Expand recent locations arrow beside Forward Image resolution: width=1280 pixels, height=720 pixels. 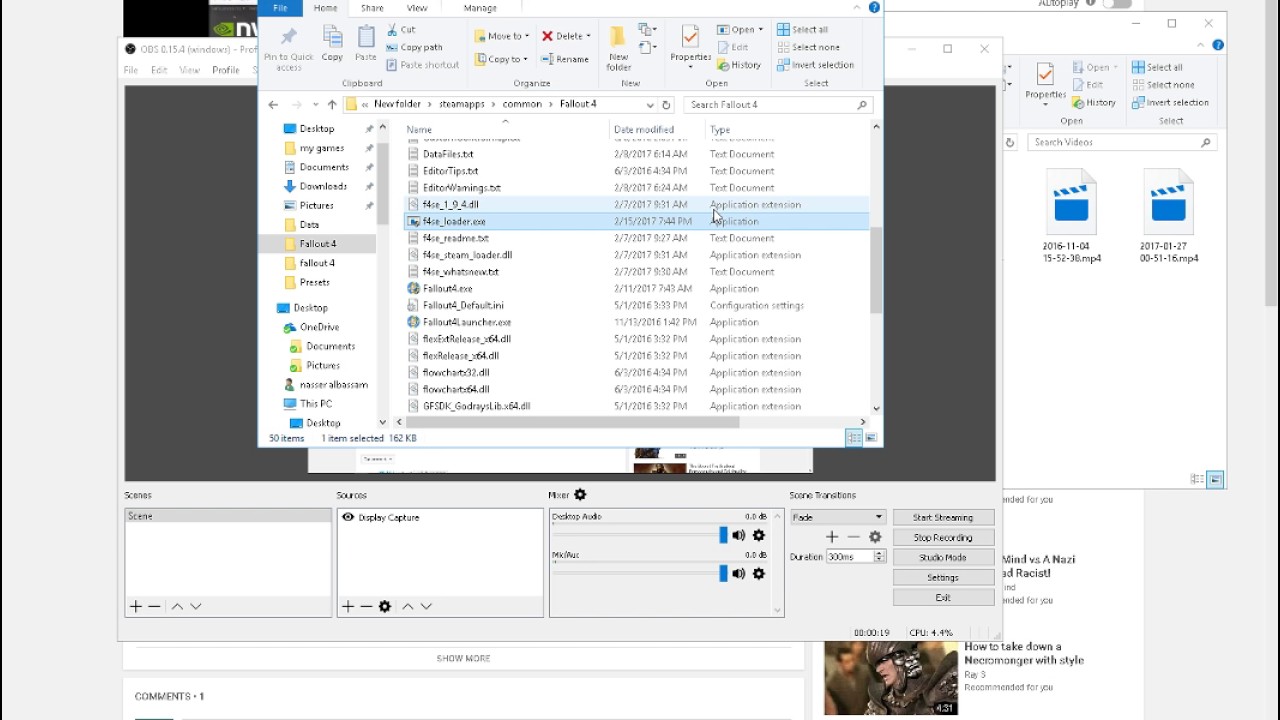coord(315,104)
